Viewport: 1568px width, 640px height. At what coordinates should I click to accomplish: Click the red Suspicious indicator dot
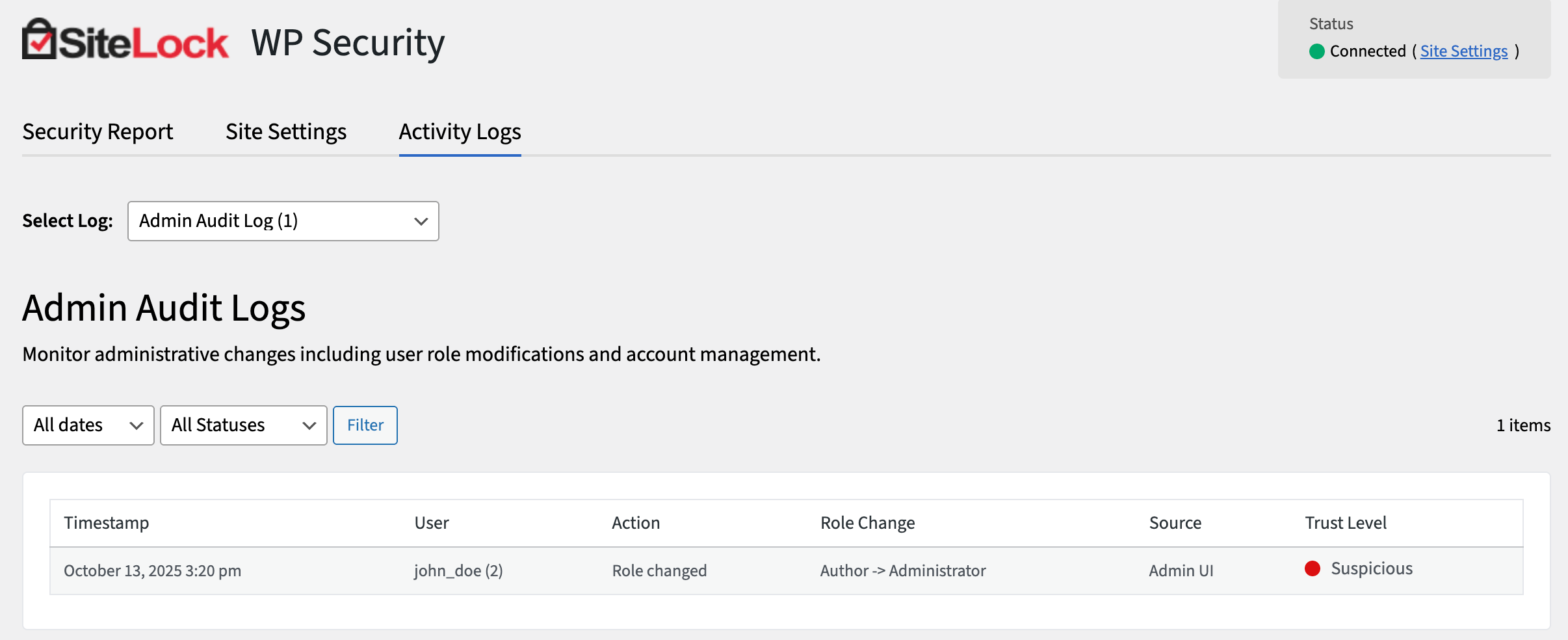click(1313, 569)
